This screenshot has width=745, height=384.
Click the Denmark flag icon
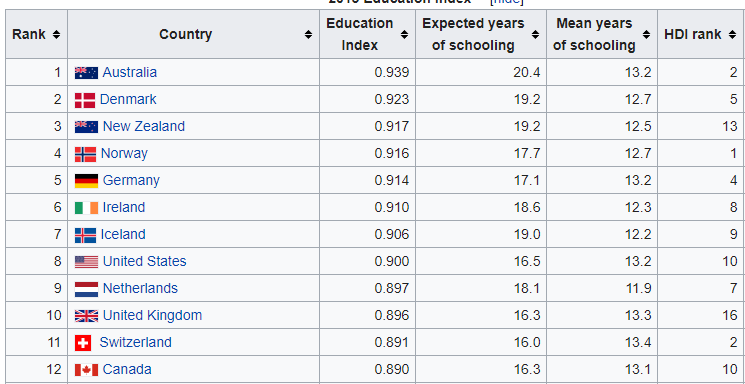click(x=85, y=100)
